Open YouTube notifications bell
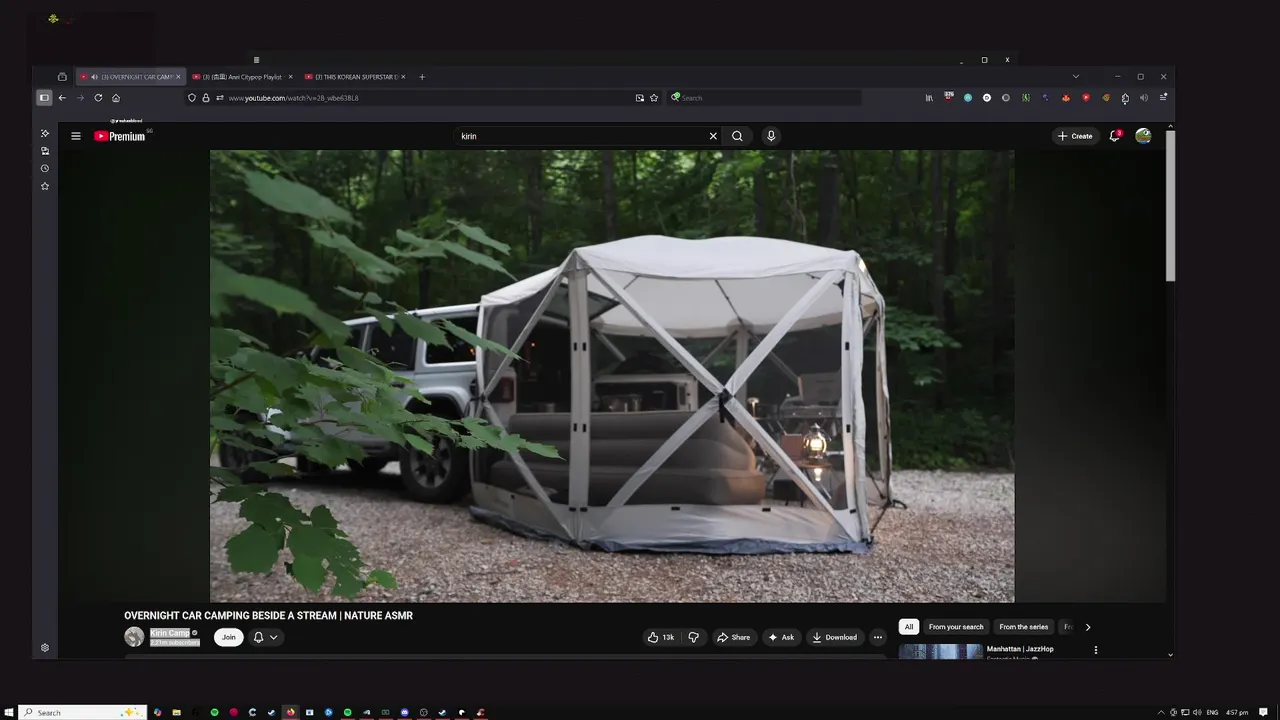The image size is (1280, 720). point(1114,136)
